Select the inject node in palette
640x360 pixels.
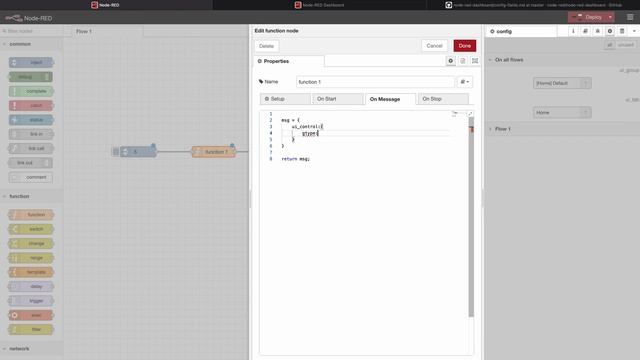[31, 62]
